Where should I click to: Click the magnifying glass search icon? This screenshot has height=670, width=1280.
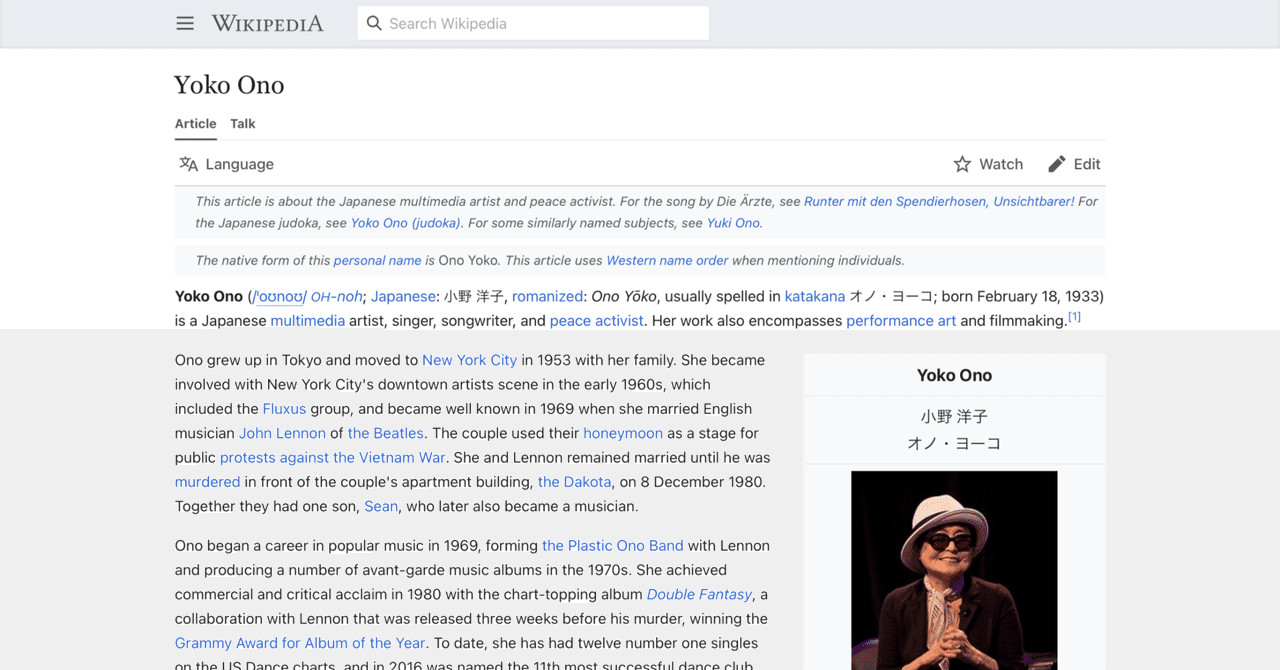pyautogui.click(x=374, y=23)
